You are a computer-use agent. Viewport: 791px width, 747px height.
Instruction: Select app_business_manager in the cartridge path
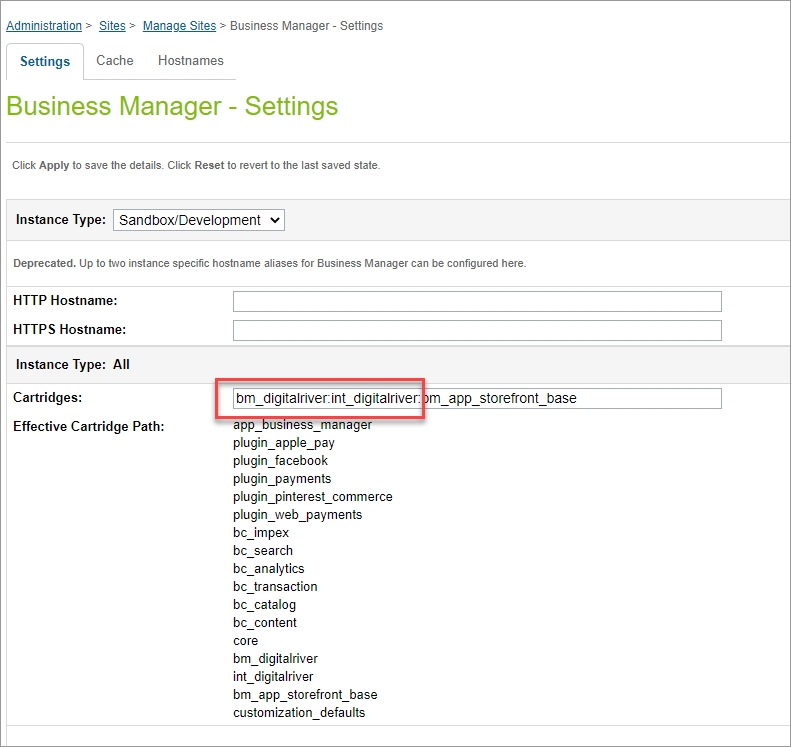point(302,425)
